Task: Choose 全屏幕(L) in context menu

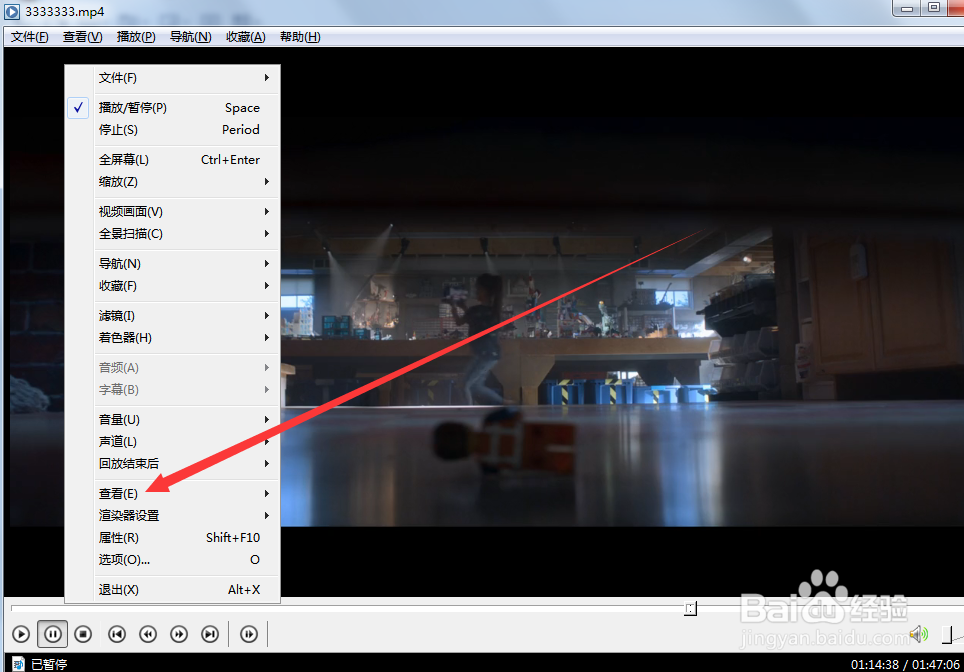Action: point(172,160)
